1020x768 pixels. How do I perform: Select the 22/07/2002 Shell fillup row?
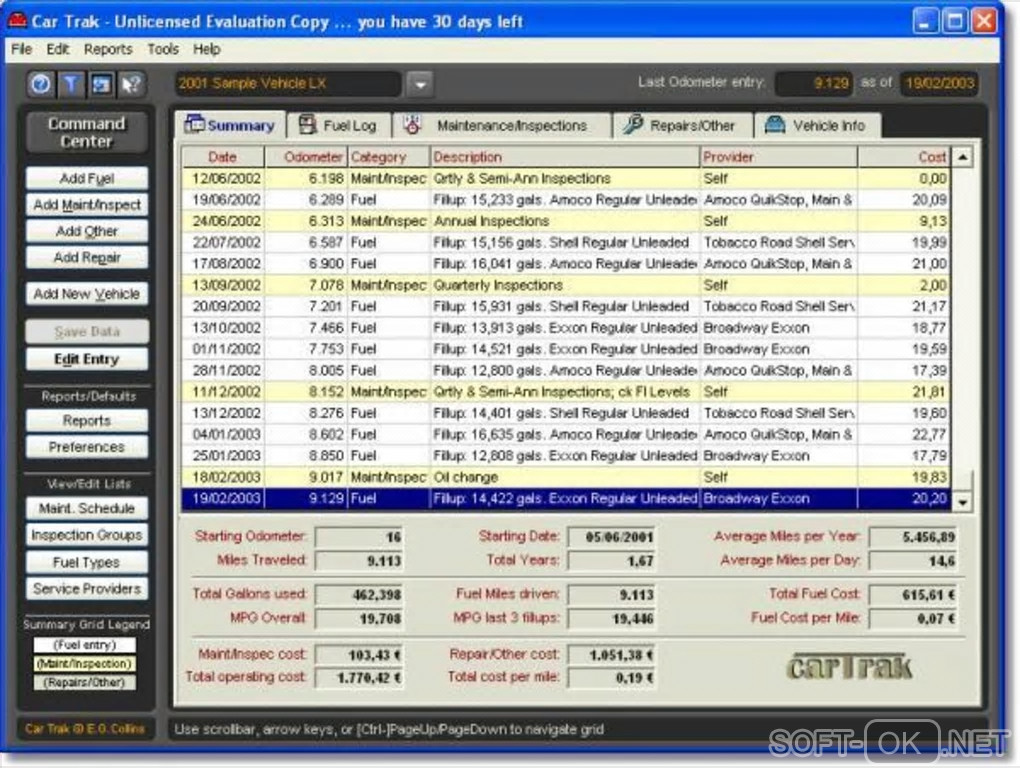[x=566, y=243]
